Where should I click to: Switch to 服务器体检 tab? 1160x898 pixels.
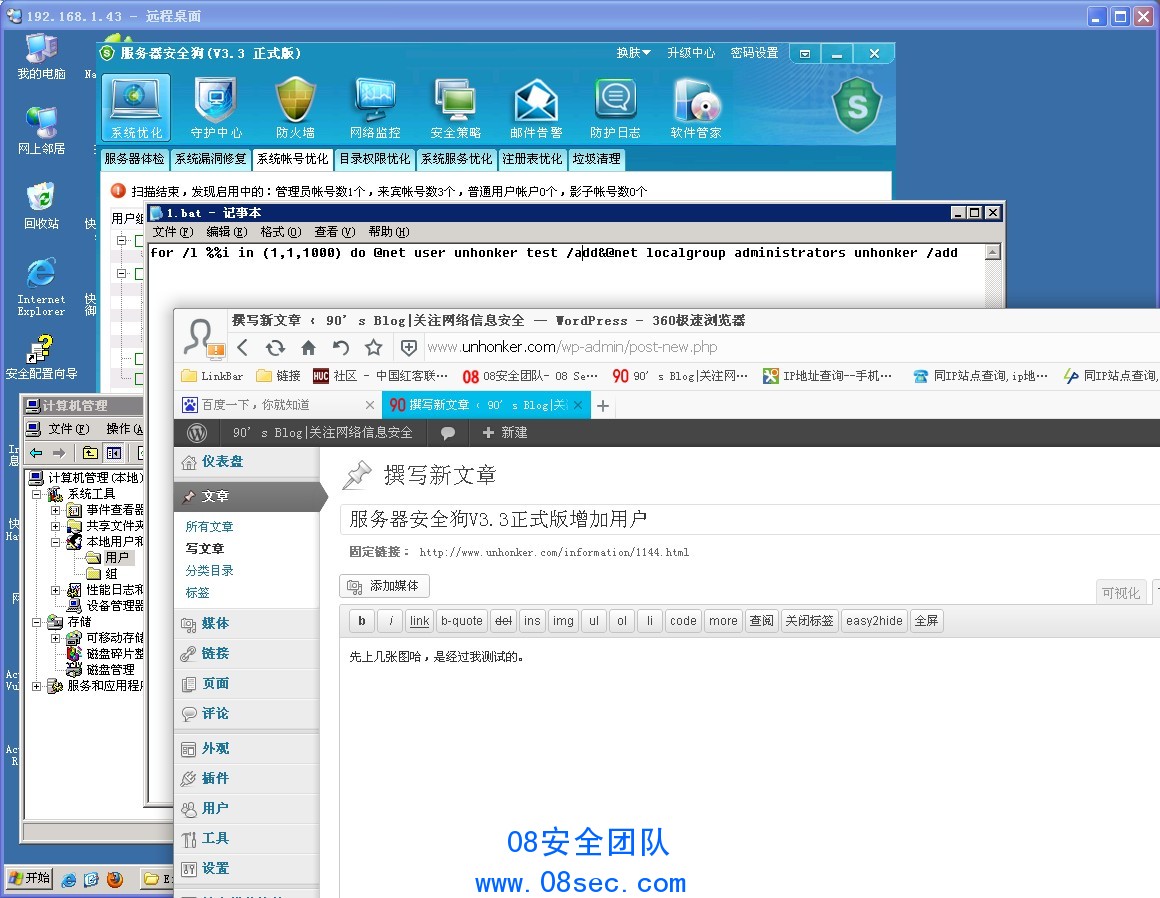pos(134,159)
